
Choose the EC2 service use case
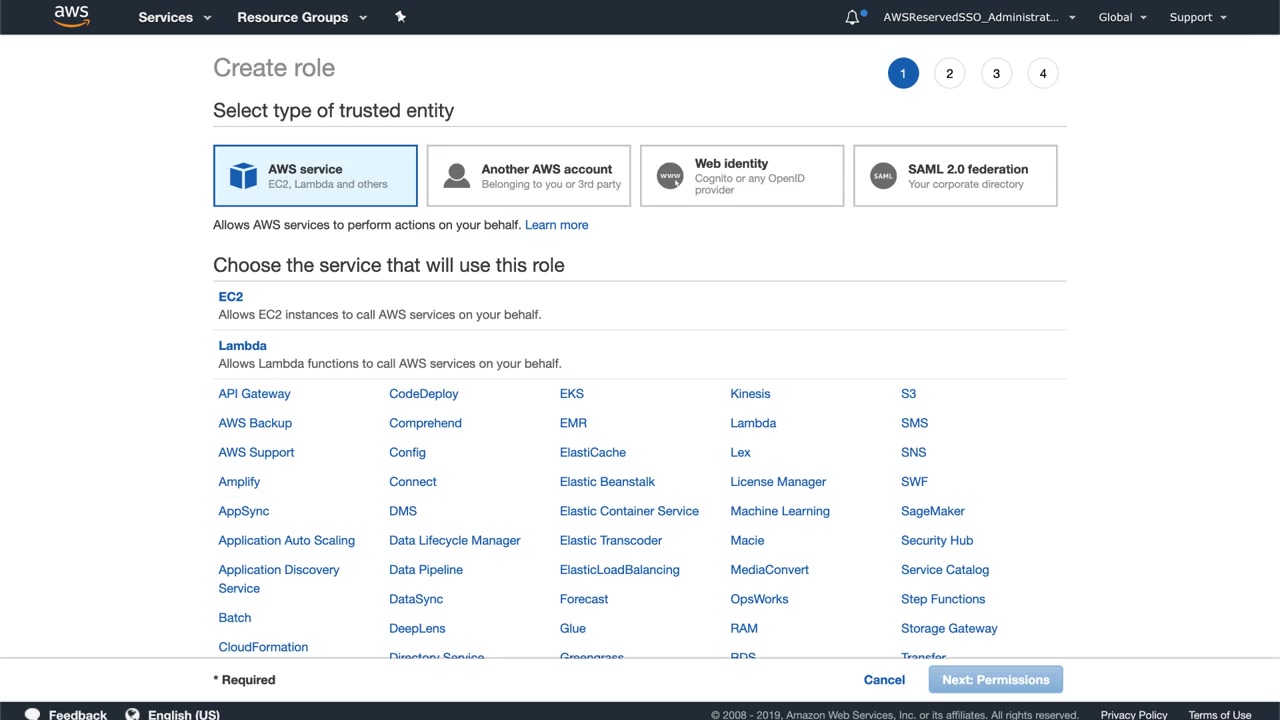pos(231,297)
